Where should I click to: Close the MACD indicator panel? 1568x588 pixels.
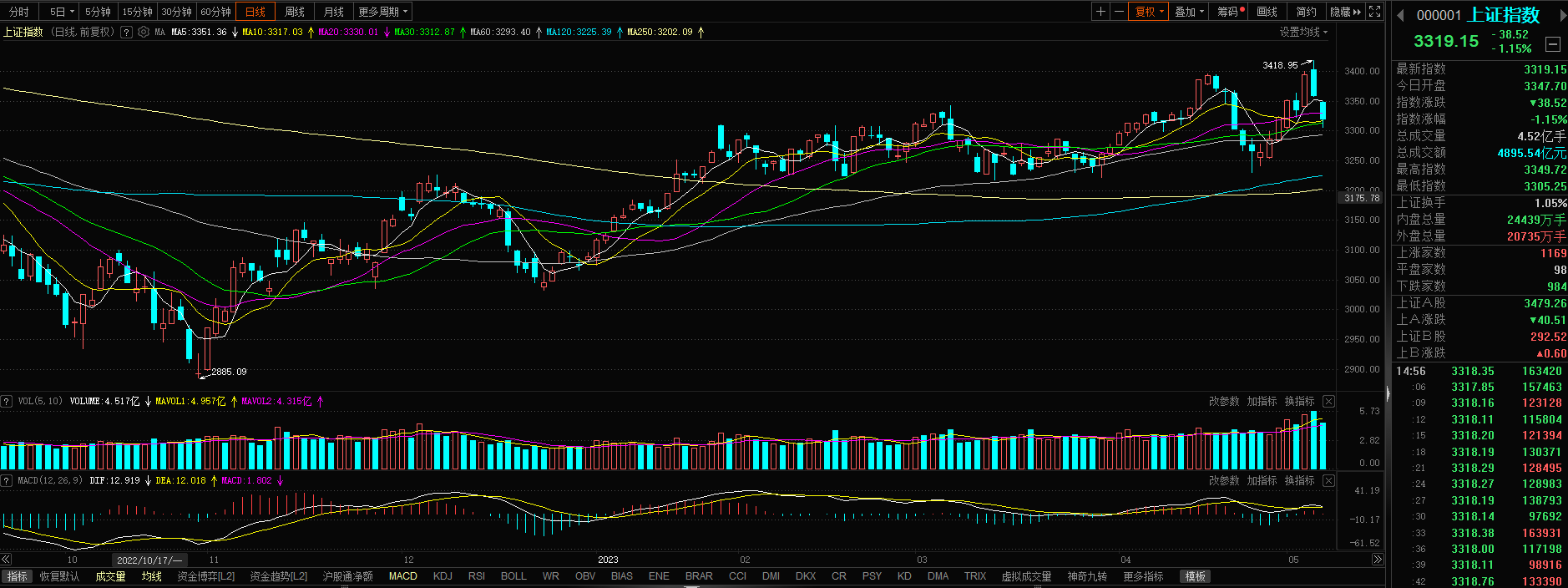point(1328,480)
